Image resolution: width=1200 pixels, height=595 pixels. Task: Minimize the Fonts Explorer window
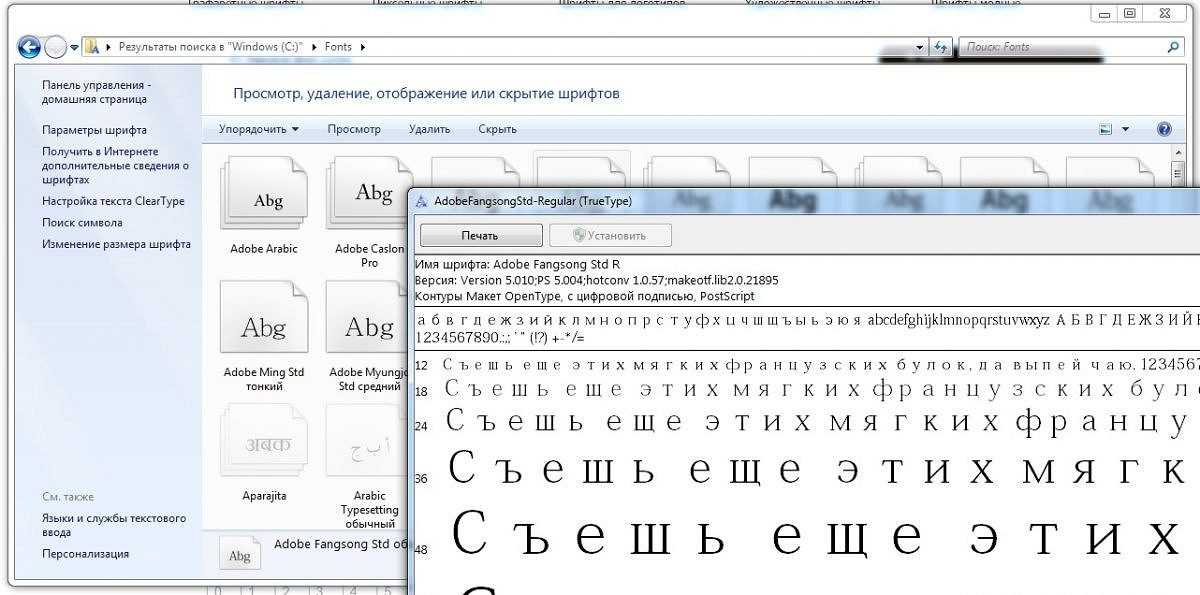pos(1105,14)
